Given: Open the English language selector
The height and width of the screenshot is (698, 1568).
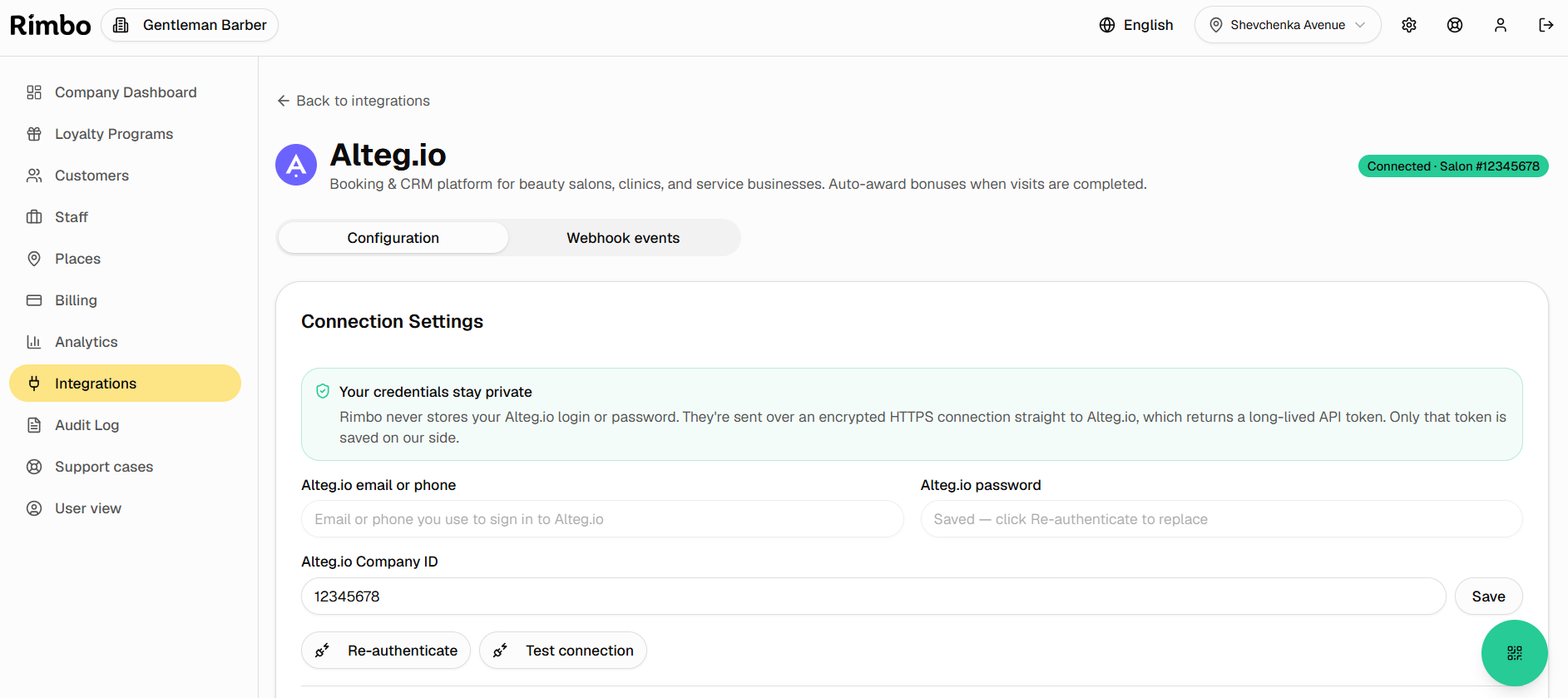Looking at the screenshot, I should pos(1136,25).
